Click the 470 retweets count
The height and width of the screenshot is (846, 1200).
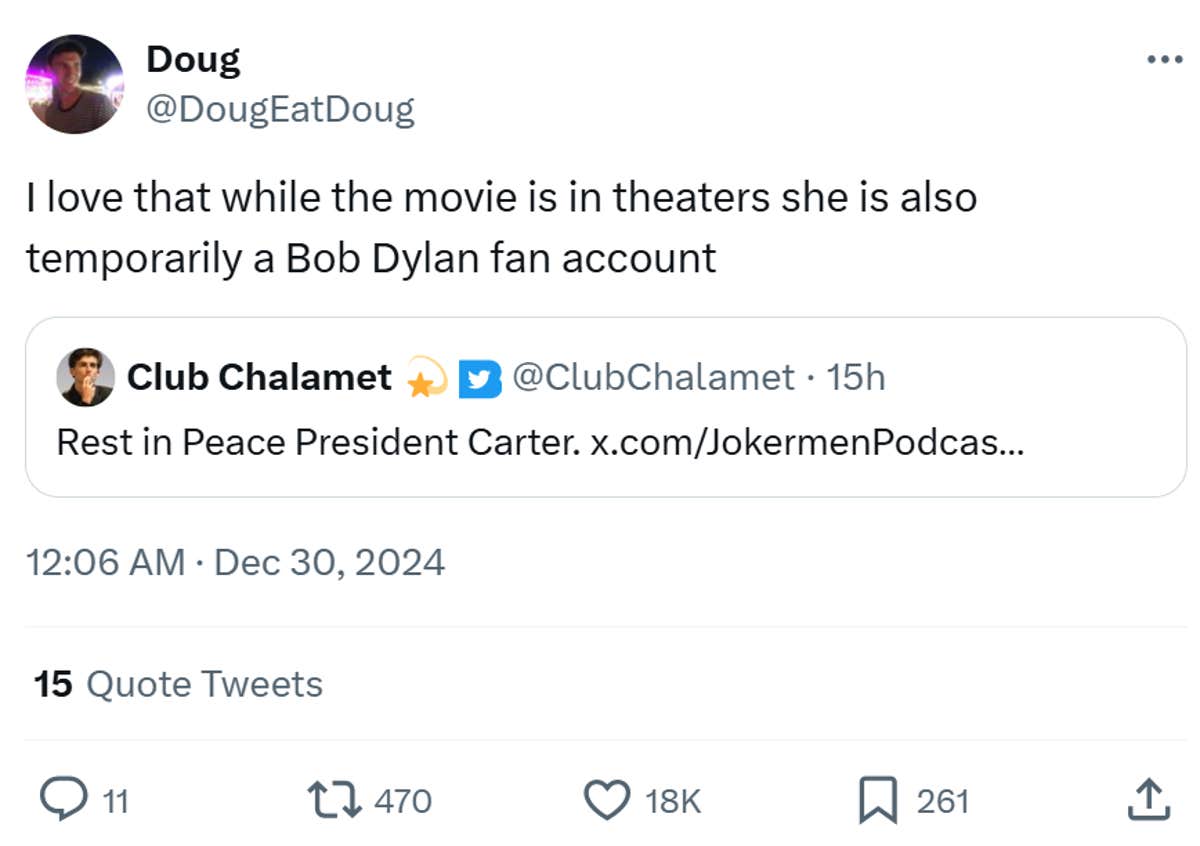(x=403, y=801)
